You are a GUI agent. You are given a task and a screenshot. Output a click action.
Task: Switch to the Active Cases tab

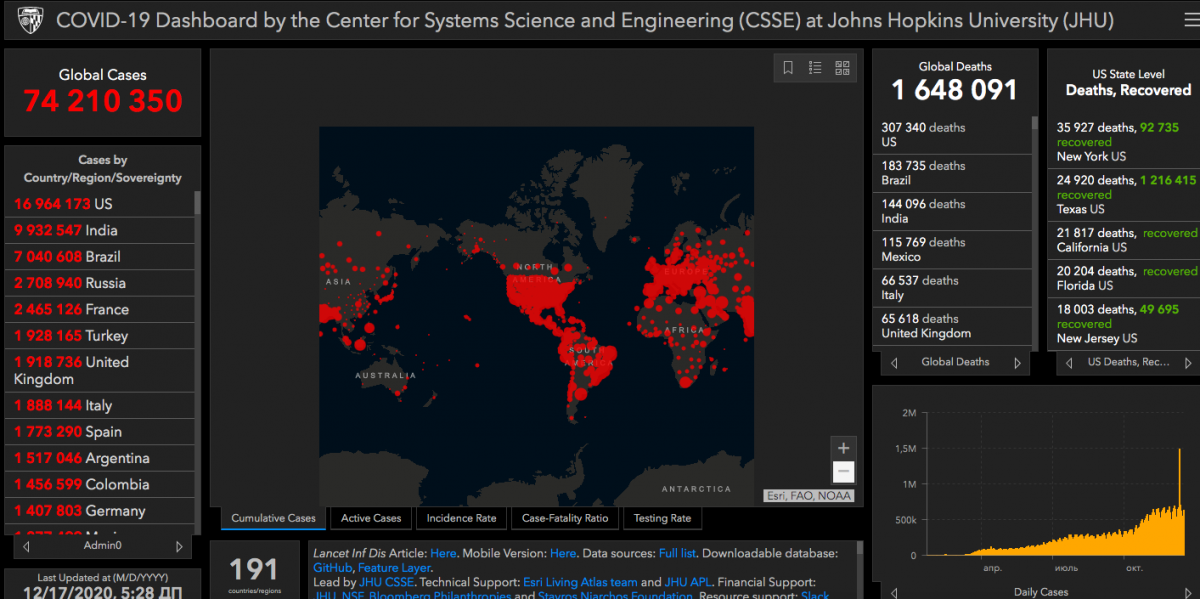point(371,518)
